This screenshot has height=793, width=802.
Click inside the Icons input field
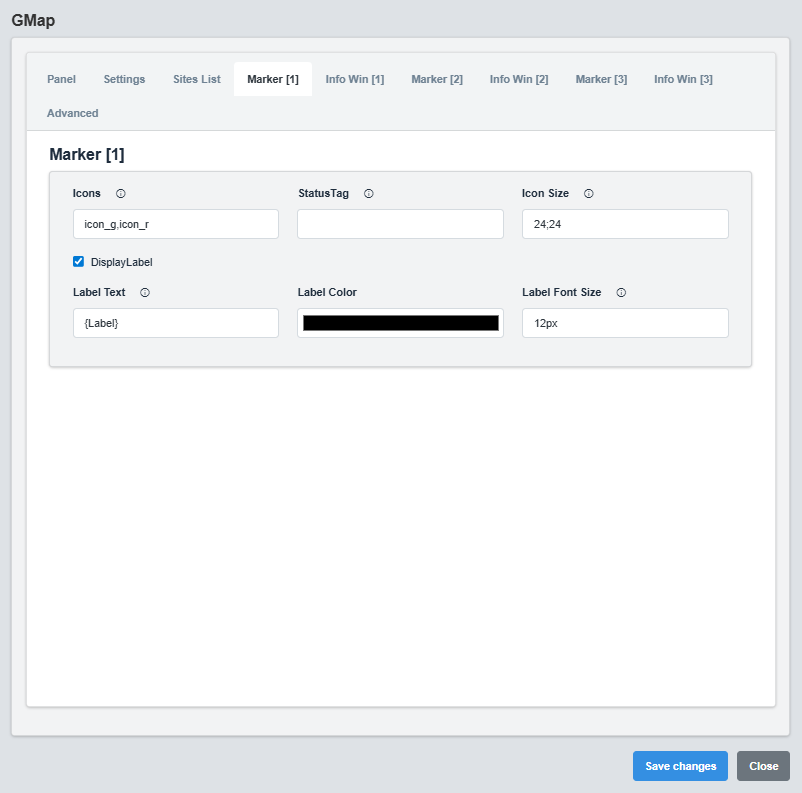coord(175,224)
